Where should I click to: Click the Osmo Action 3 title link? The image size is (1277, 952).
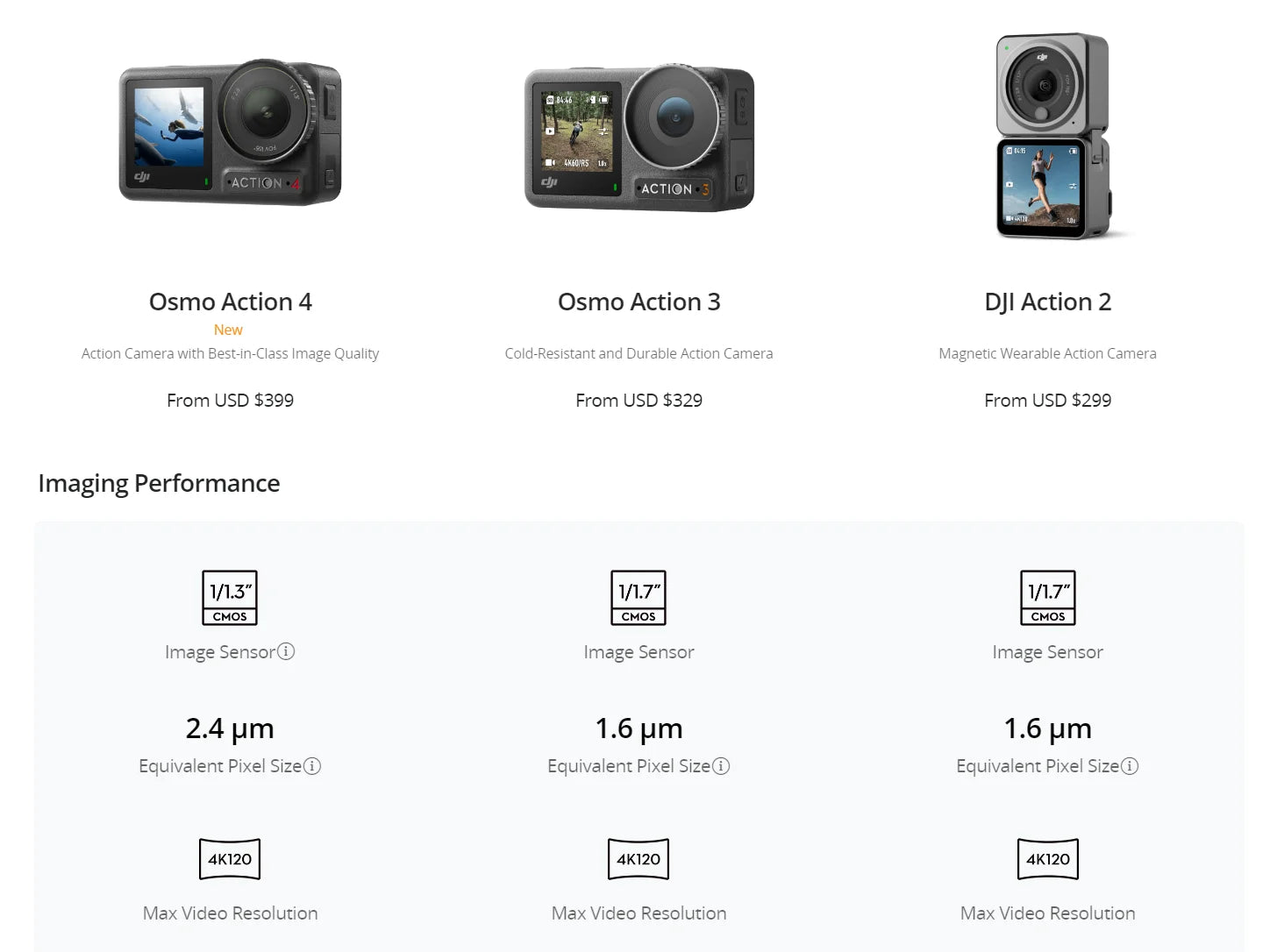click(638, 302)
